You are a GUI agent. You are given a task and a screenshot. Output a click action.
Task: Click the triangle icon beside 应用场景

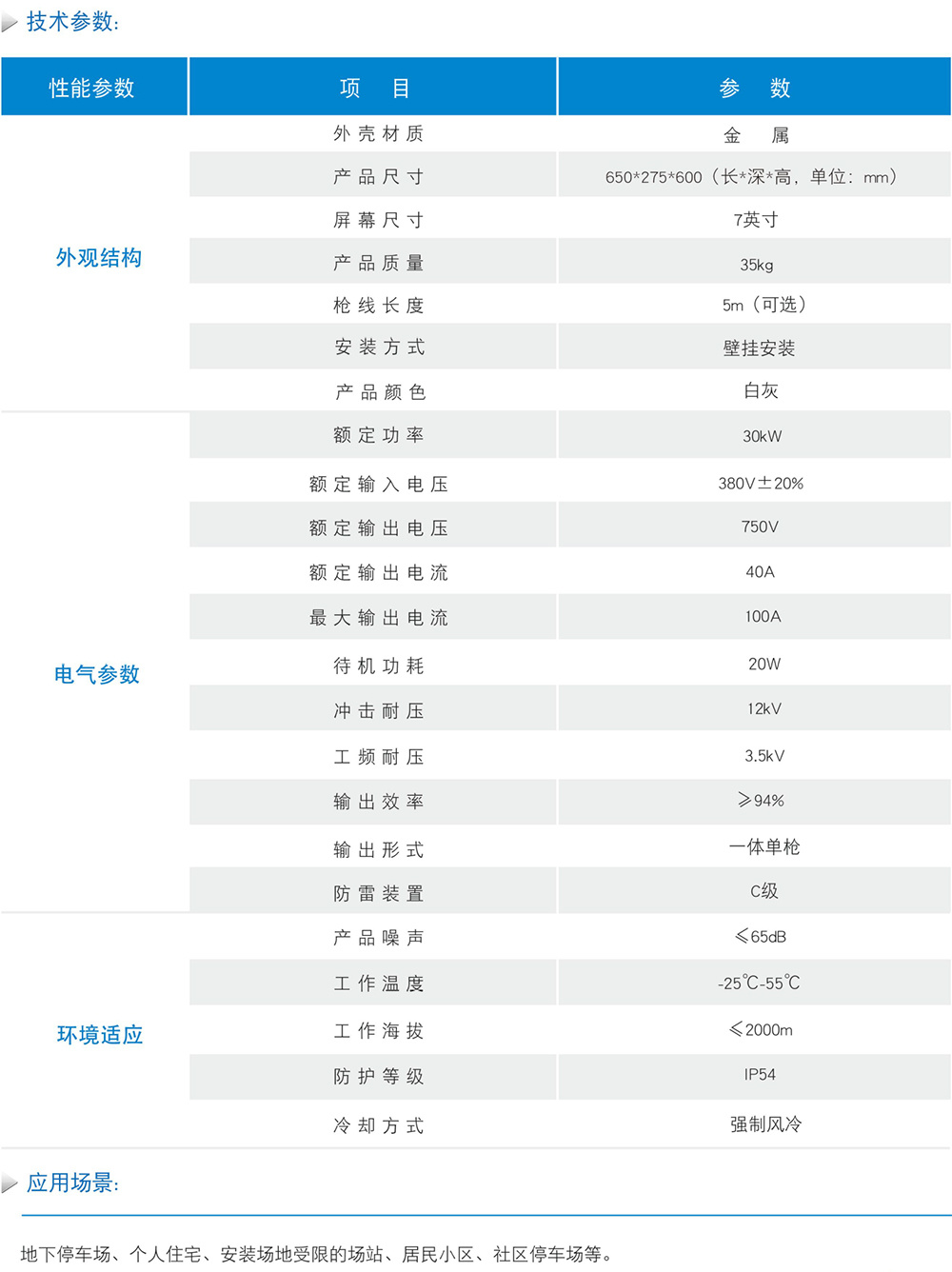pyautogui.click(x=10, y=1183)
